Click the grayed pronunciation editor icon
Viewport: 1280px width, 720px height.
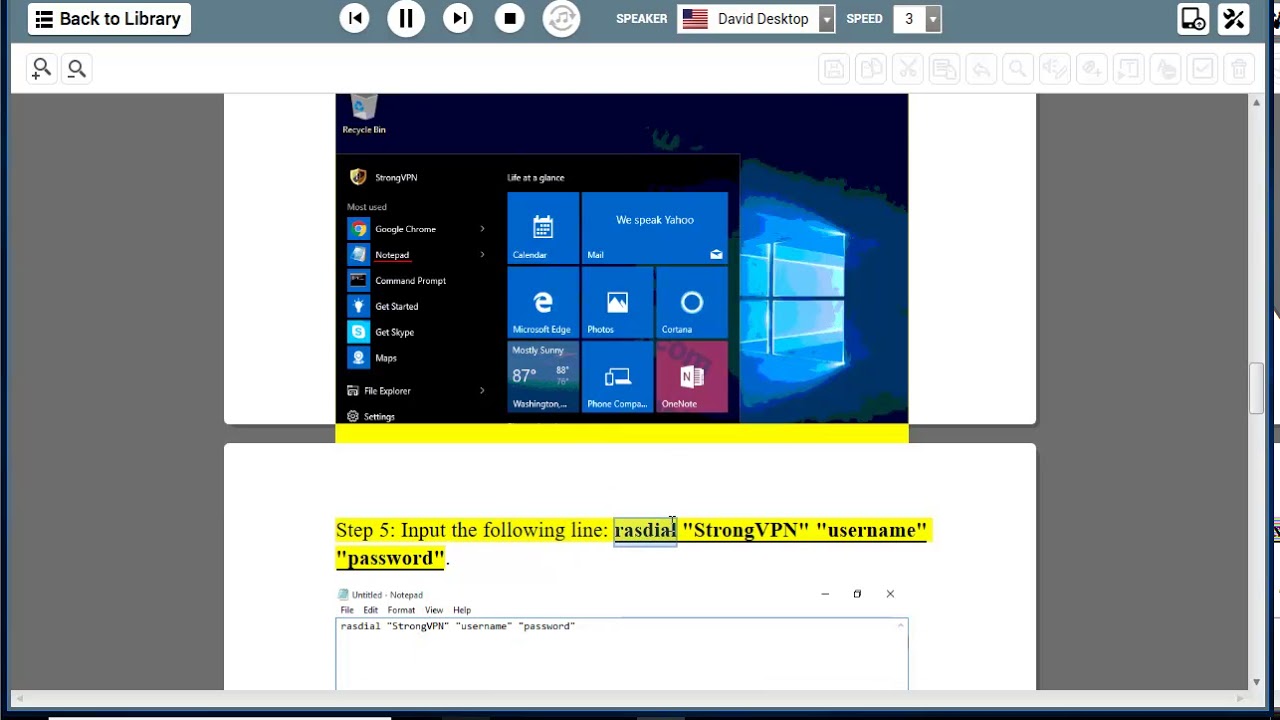pos(1055,69)
